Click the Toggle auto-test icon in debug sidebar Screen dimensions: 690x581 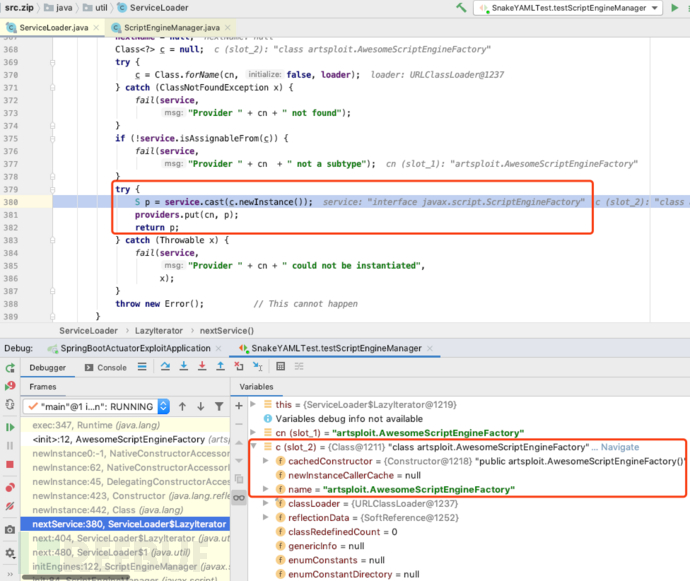click(x=10, y=404)
